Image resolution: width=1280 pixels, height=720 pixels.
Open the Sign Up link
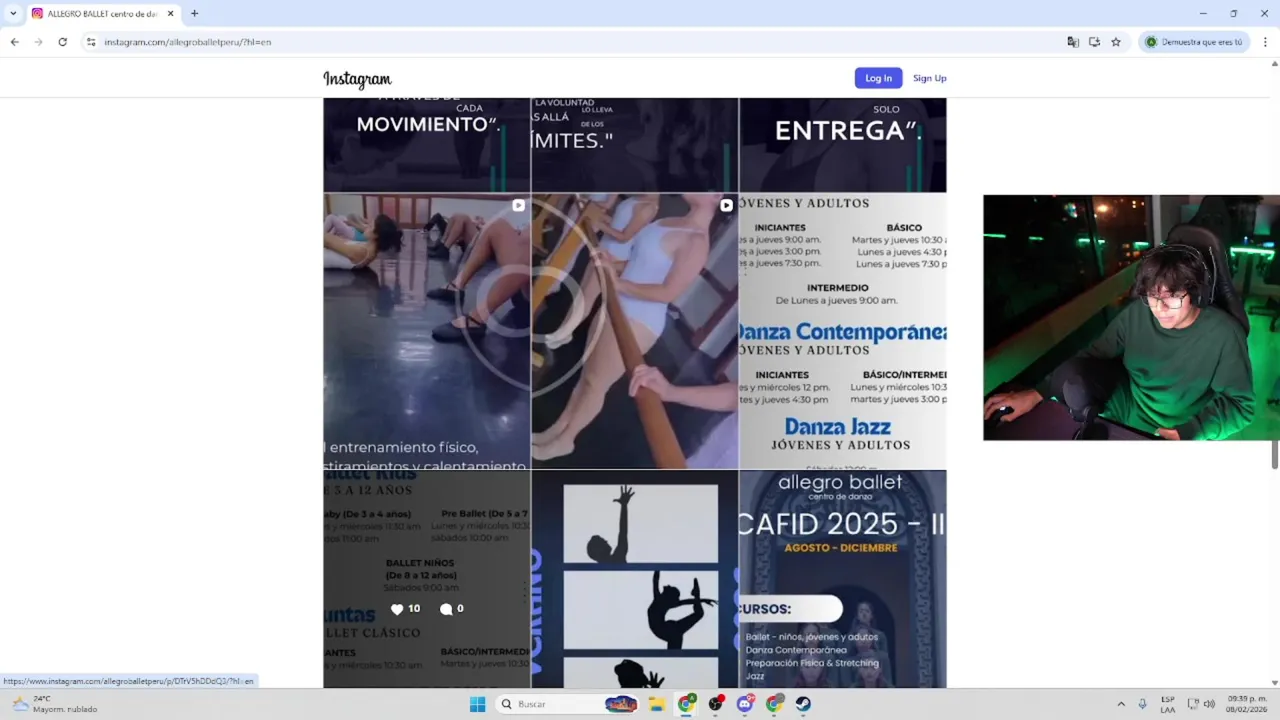(x=929, y=78)
